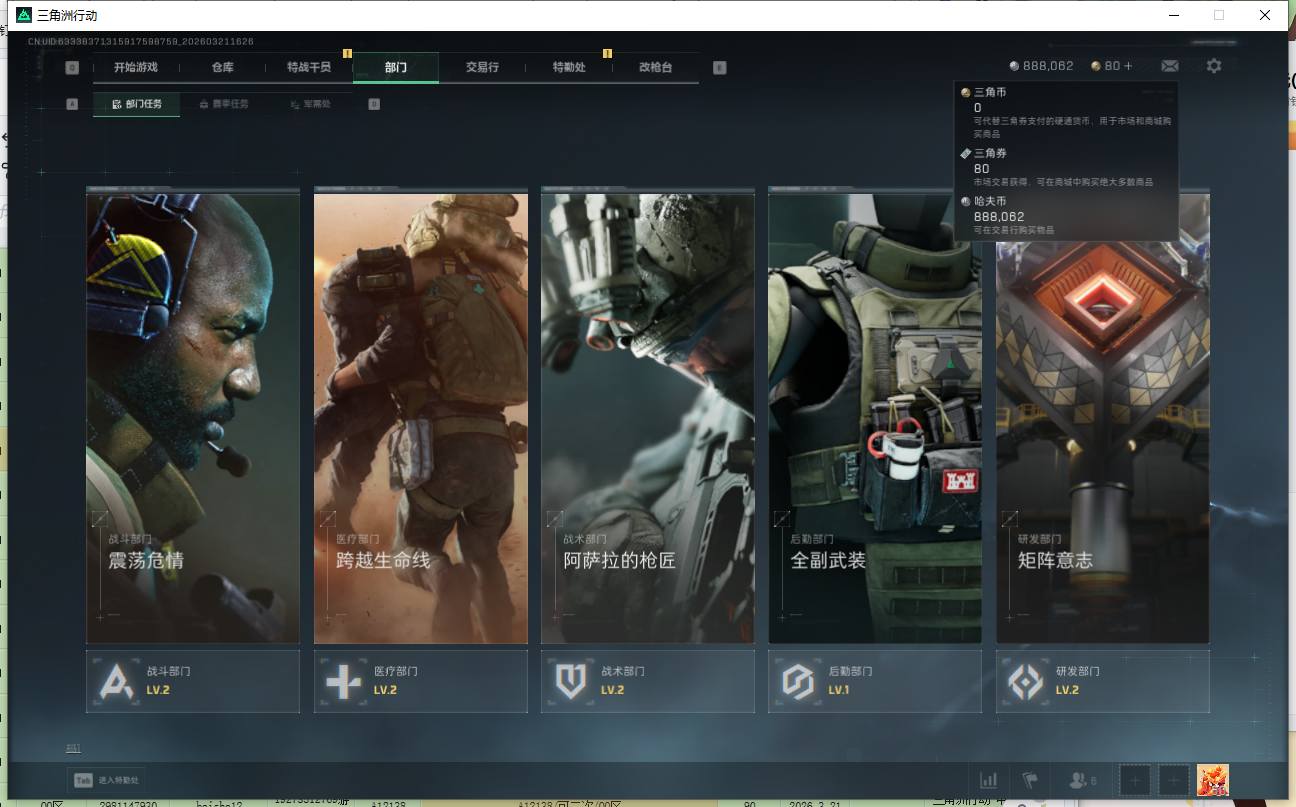Screen dimensions: 1296x807
Task: Open the 特战干员 tab
Action: (x=309, y=68)
